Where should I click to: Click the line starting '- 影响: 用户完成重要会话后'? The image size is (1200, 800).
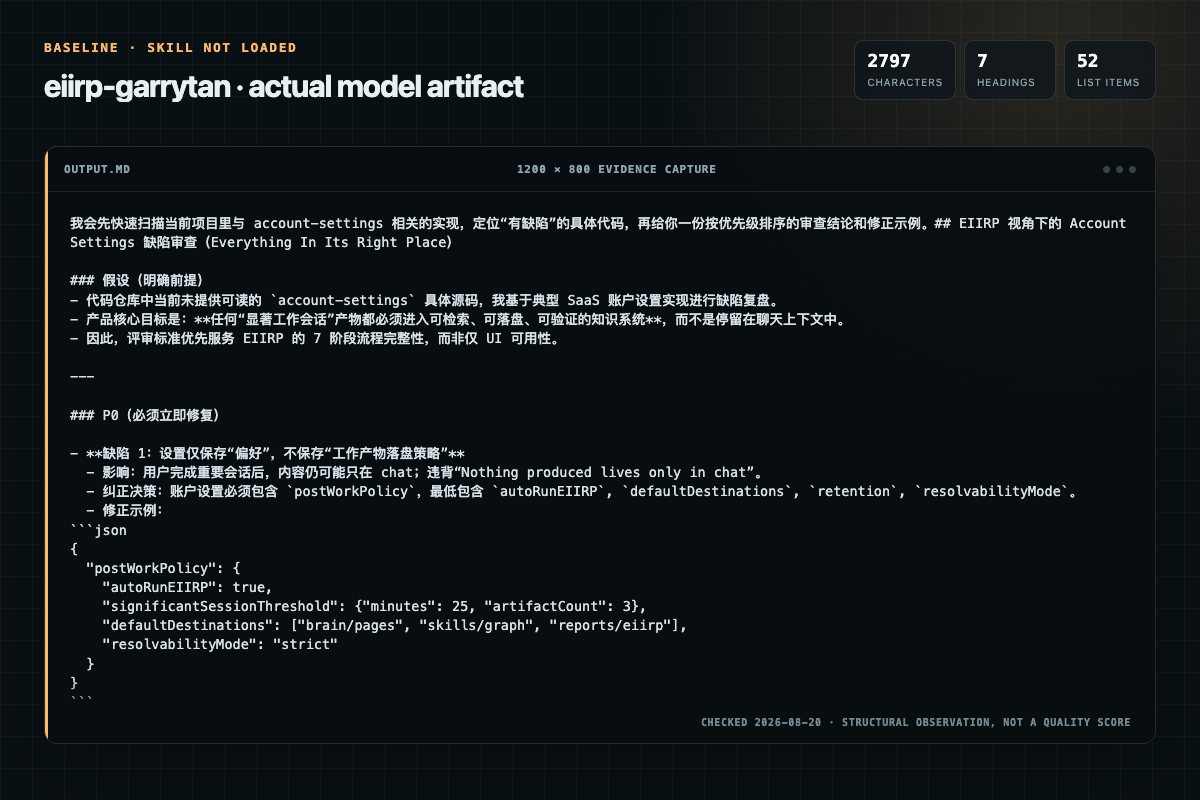[427, 473]
